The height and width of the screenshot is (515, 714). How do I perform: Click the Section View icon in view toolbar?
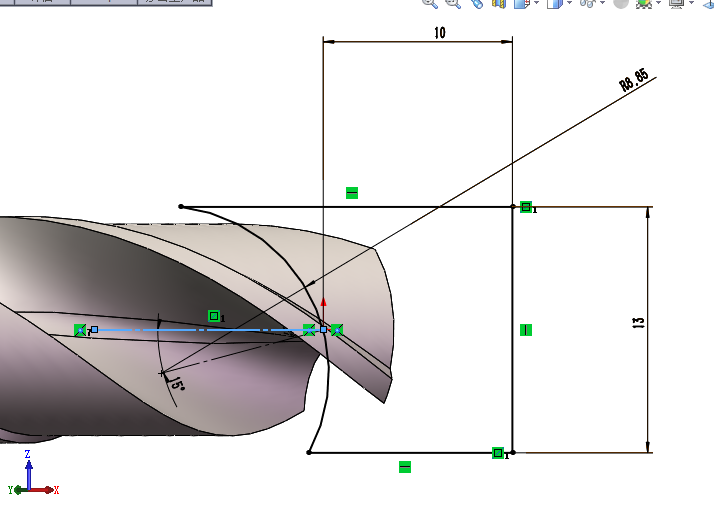(499, 3)
